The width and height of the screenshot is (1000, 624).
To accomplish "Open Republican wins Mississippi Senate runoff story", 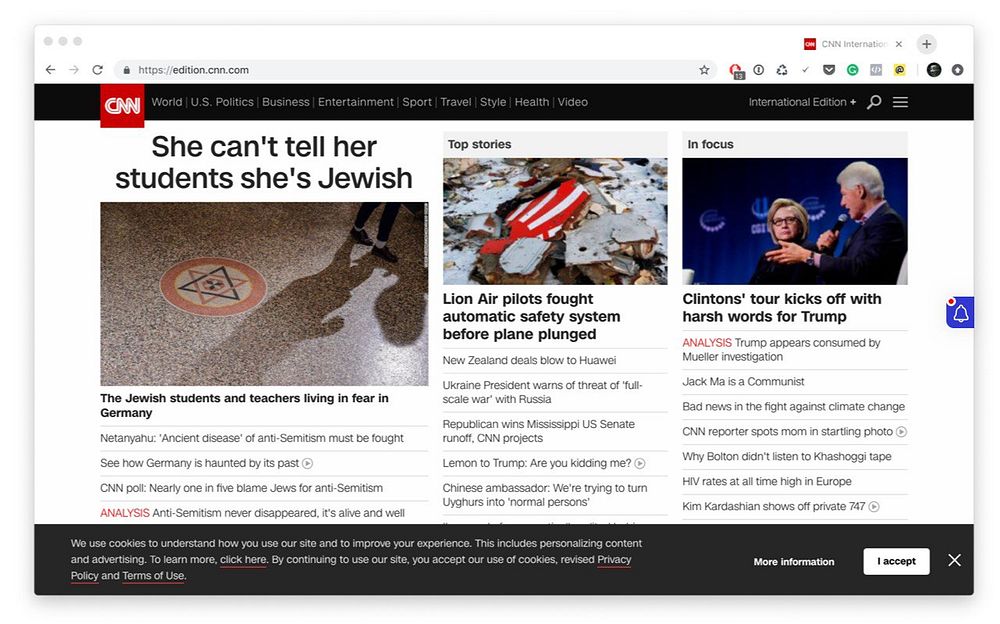I will [x=538, y=431].
